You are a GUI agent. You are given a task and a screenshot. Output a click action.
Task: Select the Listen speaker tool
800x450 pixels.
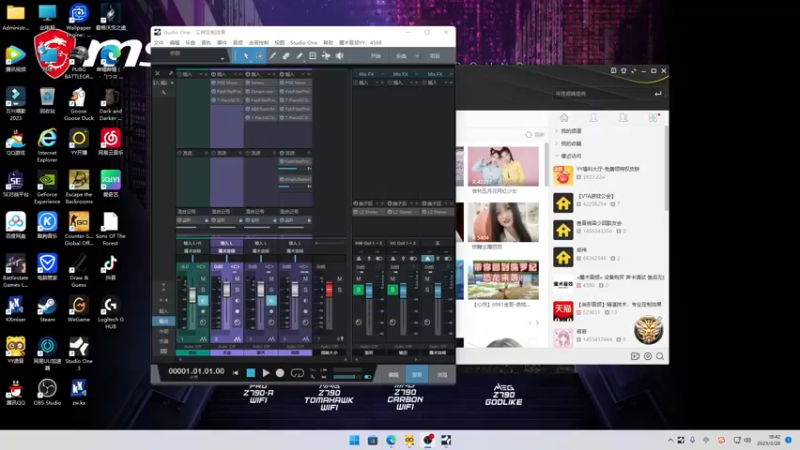point(339,56)
